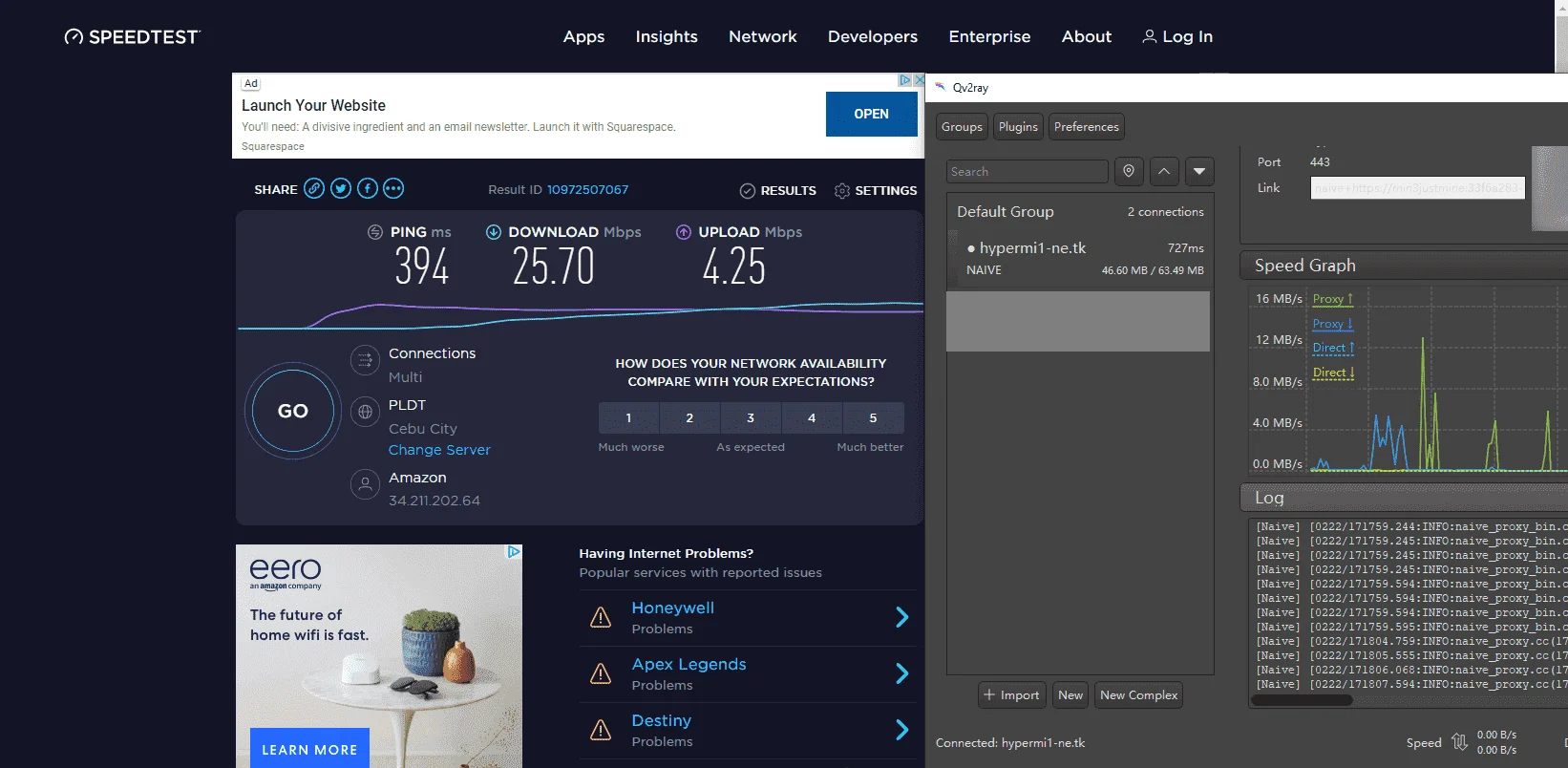Open the Results history

778,190
